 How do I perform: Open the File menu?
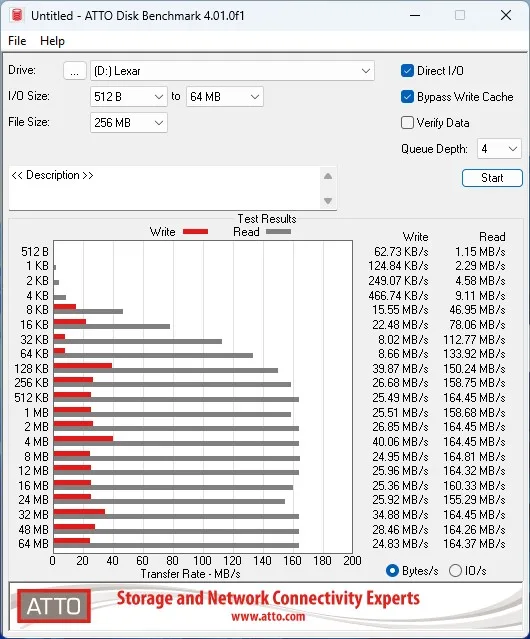[17, 41]
